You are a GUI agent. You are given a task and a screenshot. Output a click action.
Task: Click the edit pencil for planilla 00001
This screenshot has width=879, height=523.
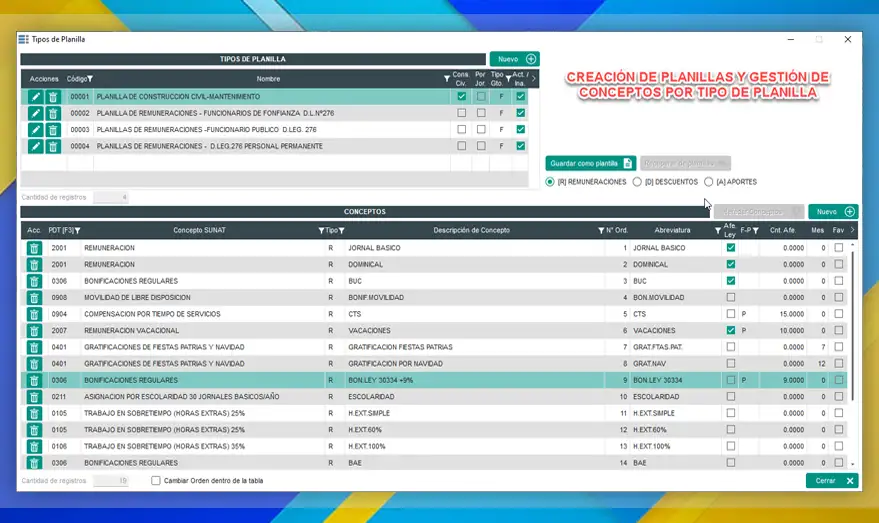(36, 97)
